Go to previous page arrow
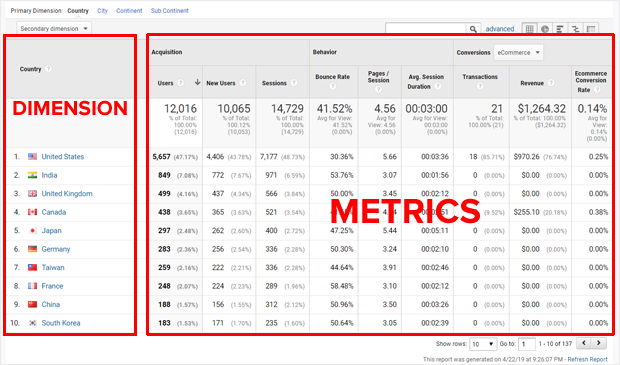620x365 pixels. pyautogui.click(x=584, y=343)
